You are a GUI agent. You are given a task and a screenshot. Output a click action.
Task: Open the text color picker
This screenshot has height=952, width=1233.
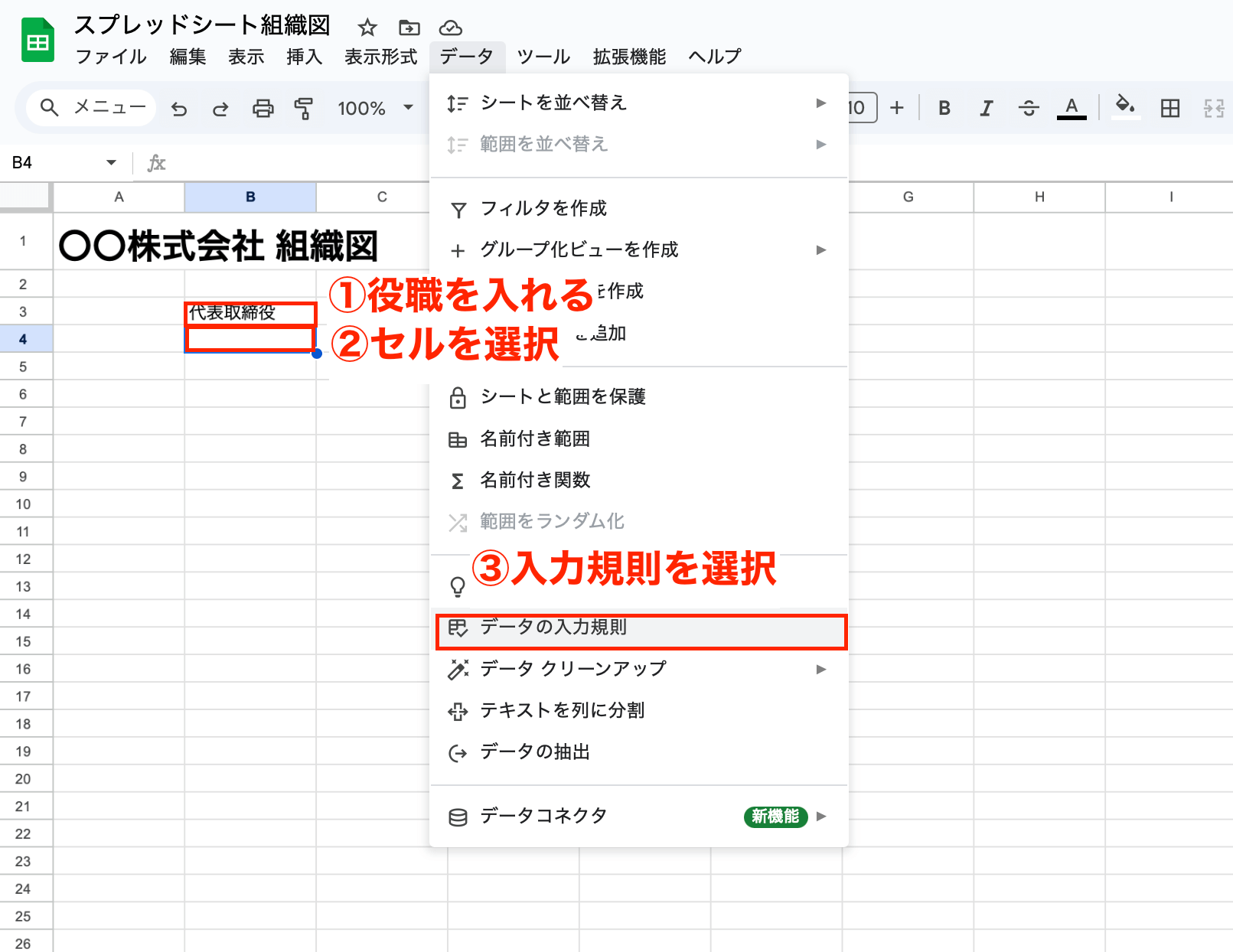tap(1072, 108)
